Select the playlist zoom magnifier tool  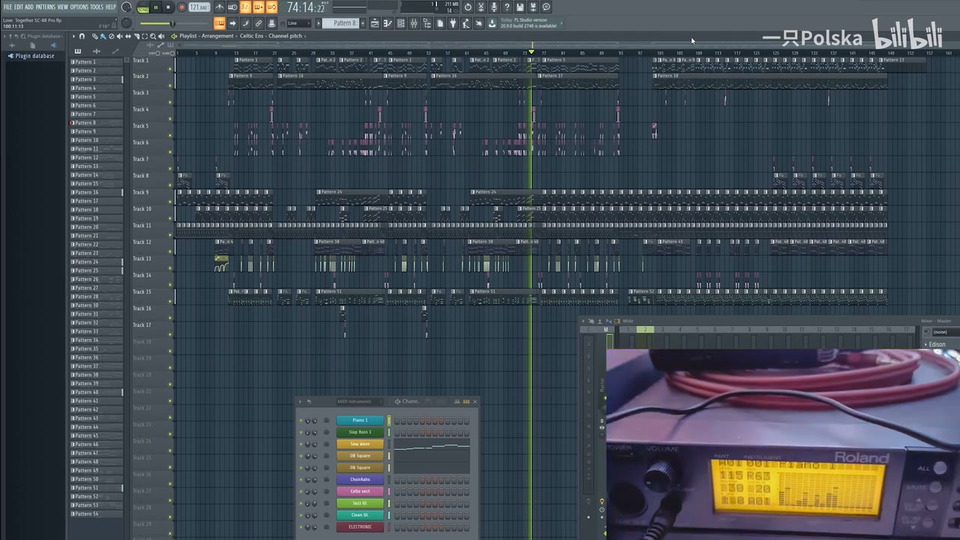tap(153, 36)
